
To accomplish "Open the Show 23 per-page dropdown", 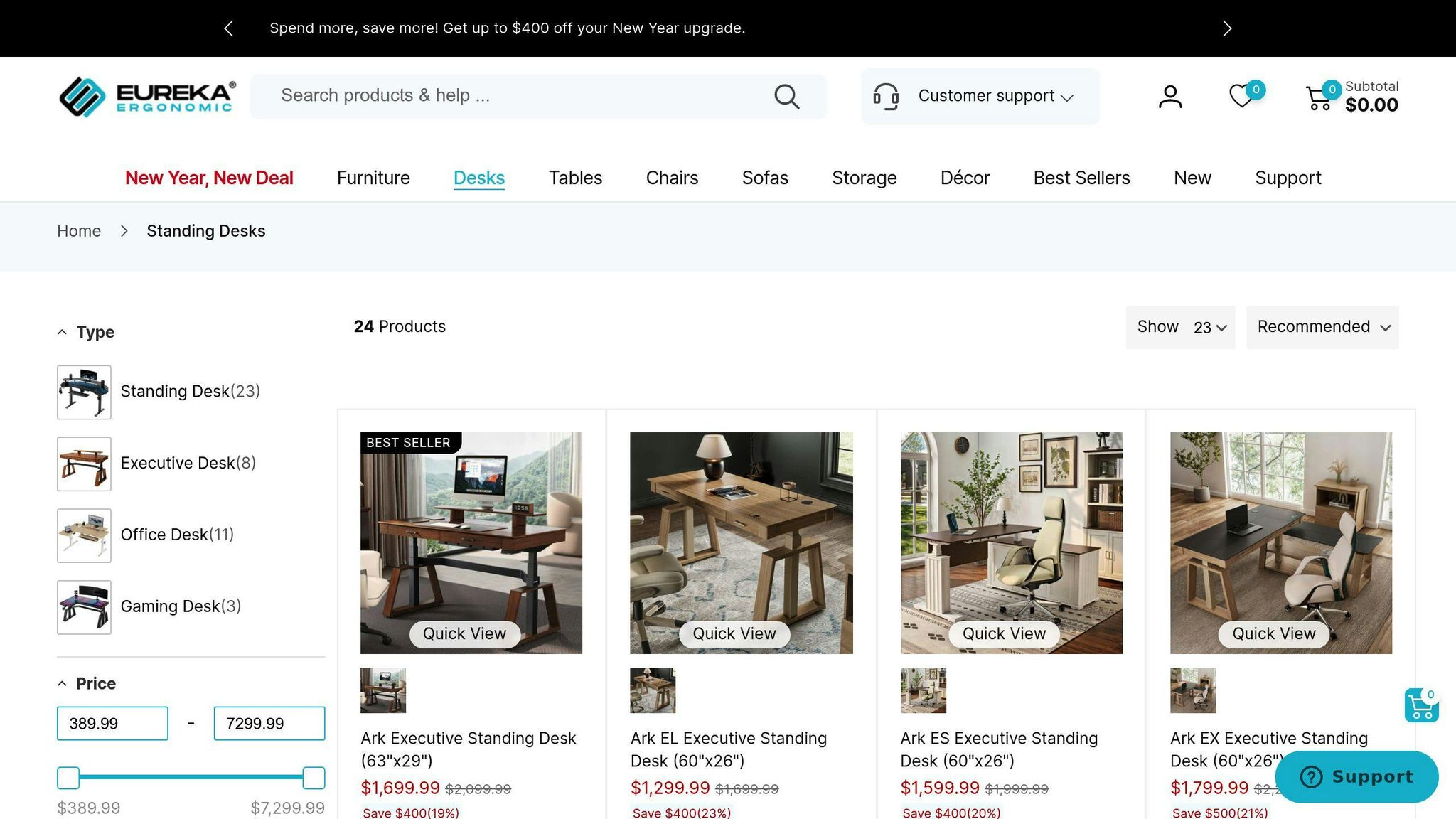I will coord(1180,327).
